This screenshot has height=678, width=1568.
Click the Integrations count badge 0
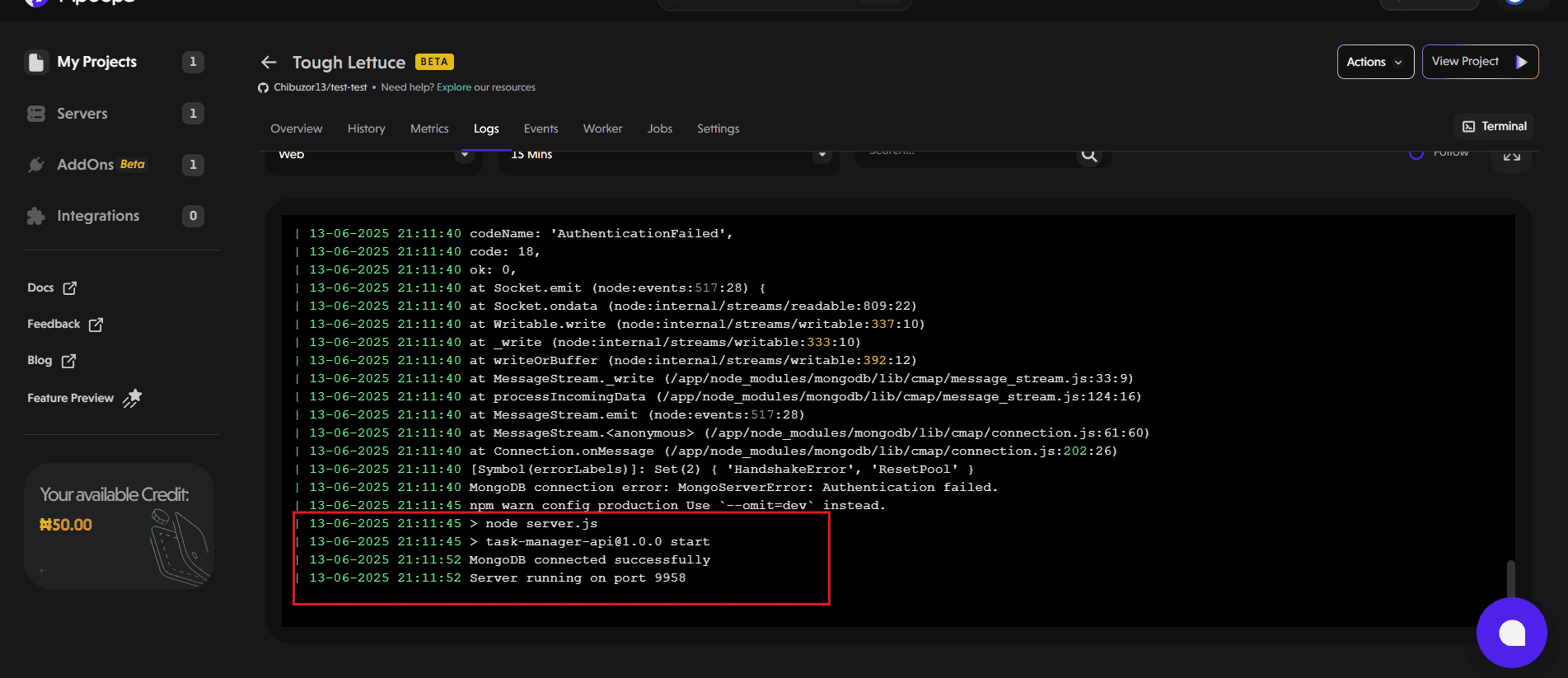point(193,216)
